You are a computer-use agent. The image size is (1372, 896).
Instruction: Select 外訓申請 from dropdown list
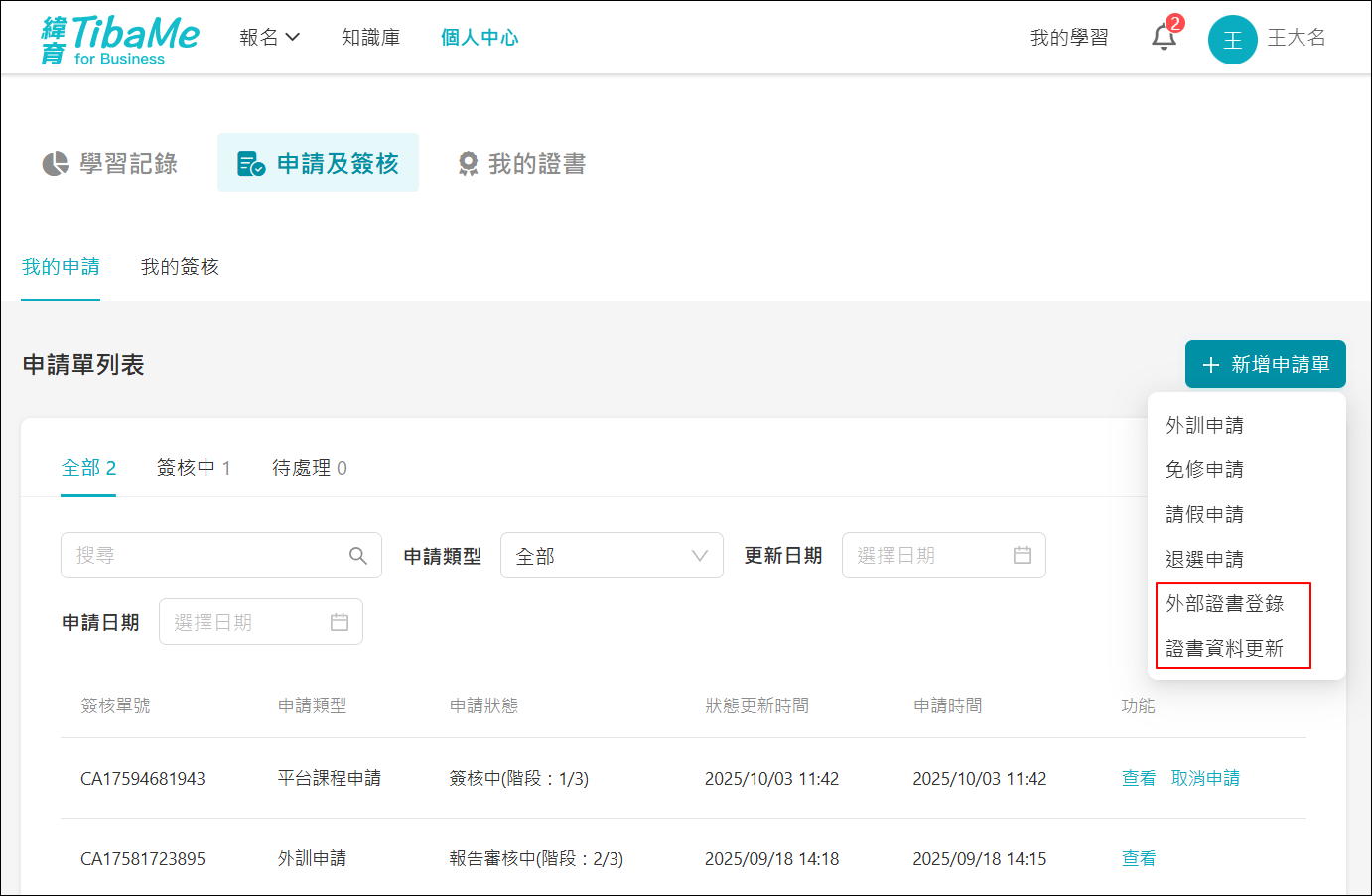pyautogui.click(x=1204, y=425)
